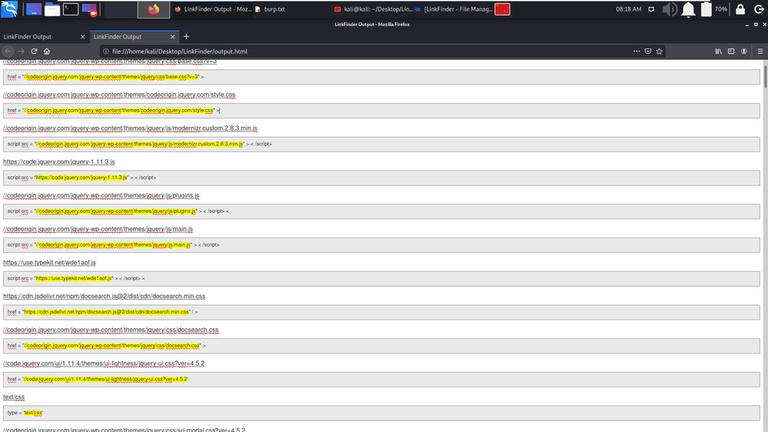Close the active LinkFinder Output tab
Viewport: 768px width, 432px height.
coord(172,37)
